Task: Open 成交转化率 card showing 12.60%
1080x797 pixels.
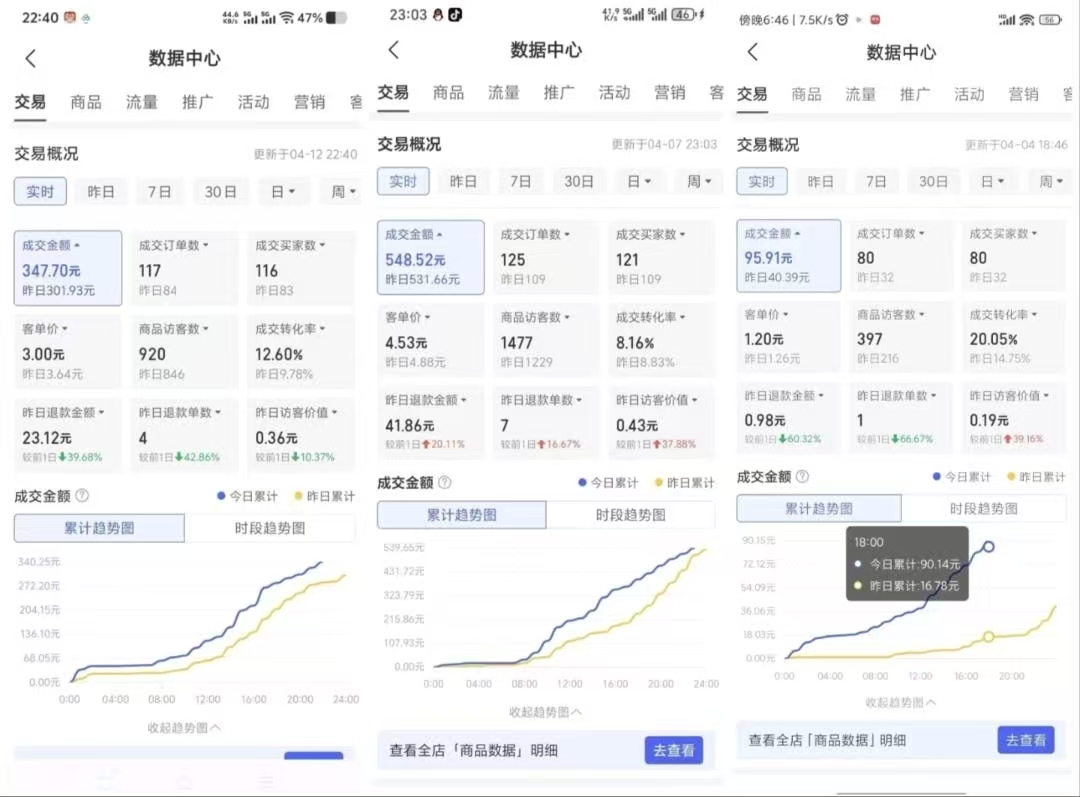Action: pyautogui.click(x=301, y=351)
